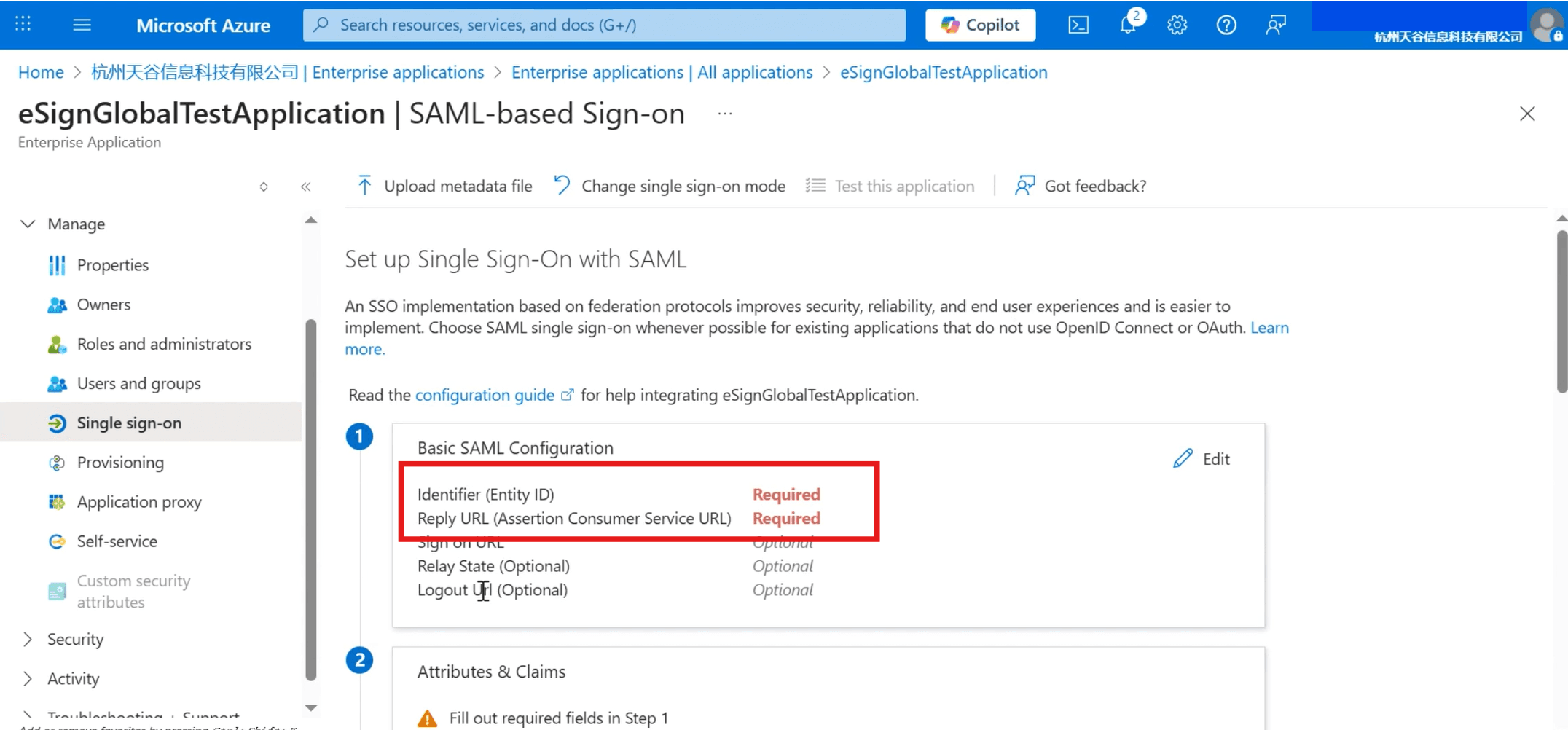Viewport: 1568px width, 730px height.
Task: Focus the Search resources, services, and docs box
Action: pyautogui.click(x=604, y=25)
